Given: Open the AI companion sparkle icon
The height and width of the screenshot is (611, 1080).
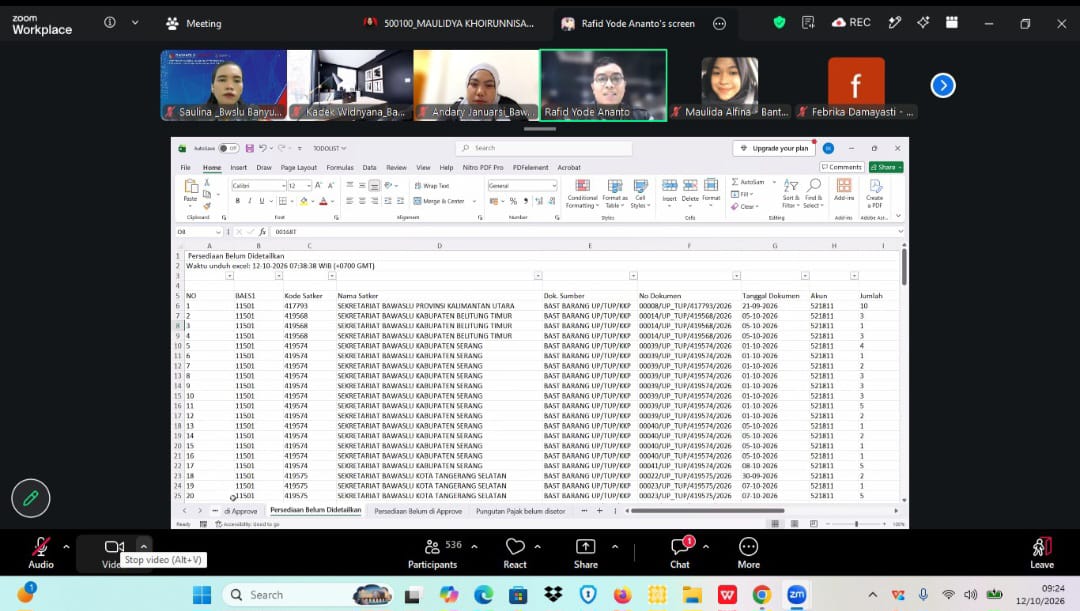Looking at the screenshot, I should click(x=923, y=23).
